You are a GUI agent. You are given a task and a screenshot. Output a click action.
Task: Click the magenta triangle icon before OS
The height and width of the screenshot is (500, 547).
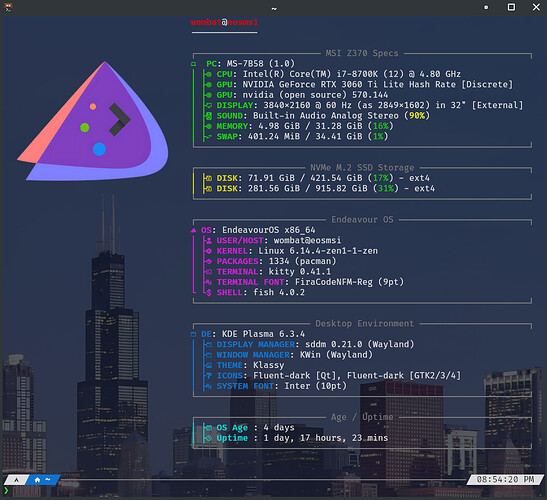coord(194,230)
